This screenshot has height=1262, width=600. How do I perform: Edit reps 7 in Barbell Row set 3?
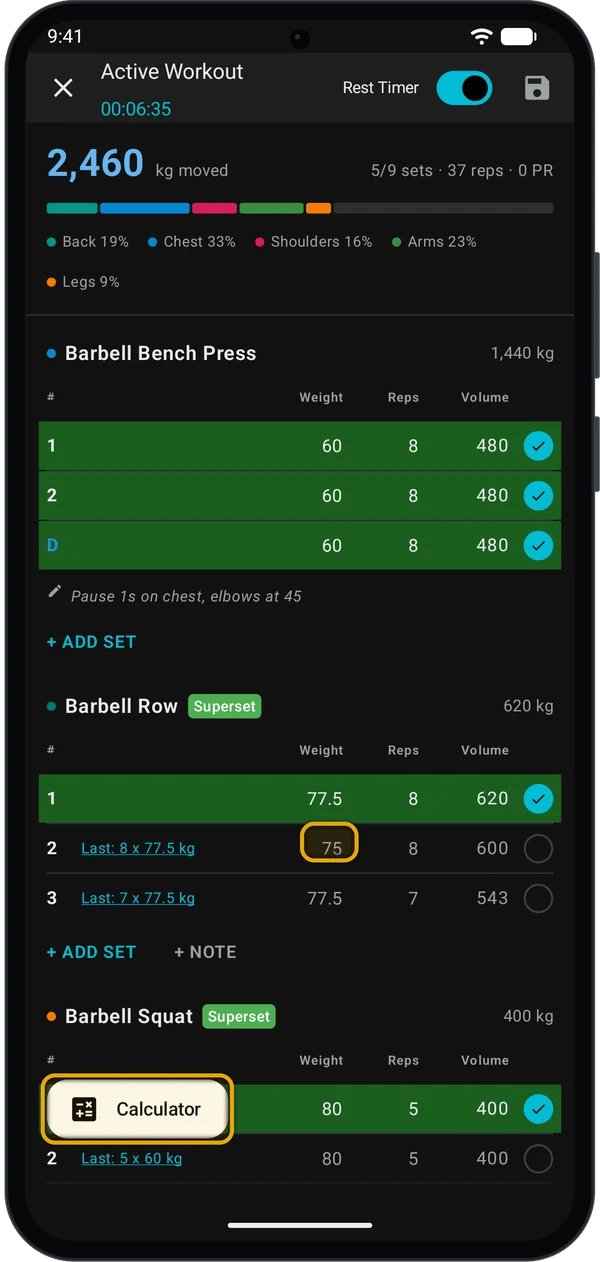(x=413, y=899)
